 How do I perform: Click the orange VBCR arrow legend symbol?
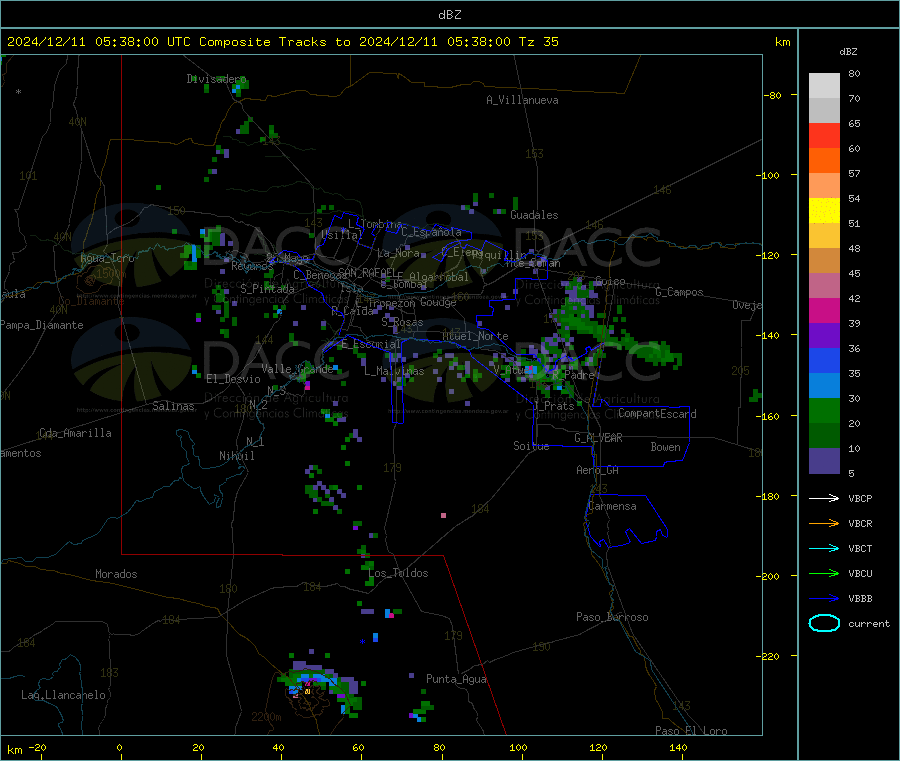pyautogui.click(x=824, y=523)
